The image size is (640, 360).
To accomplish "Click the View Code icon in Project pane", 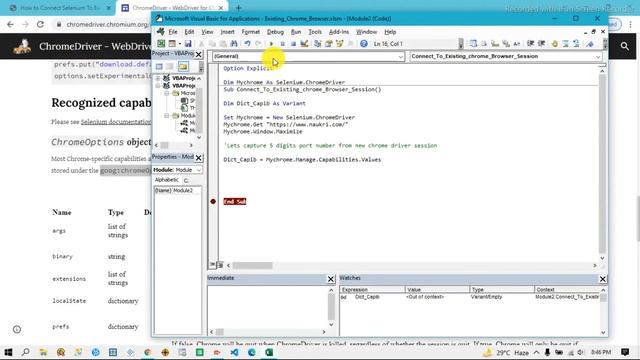I will coord(159,67).
